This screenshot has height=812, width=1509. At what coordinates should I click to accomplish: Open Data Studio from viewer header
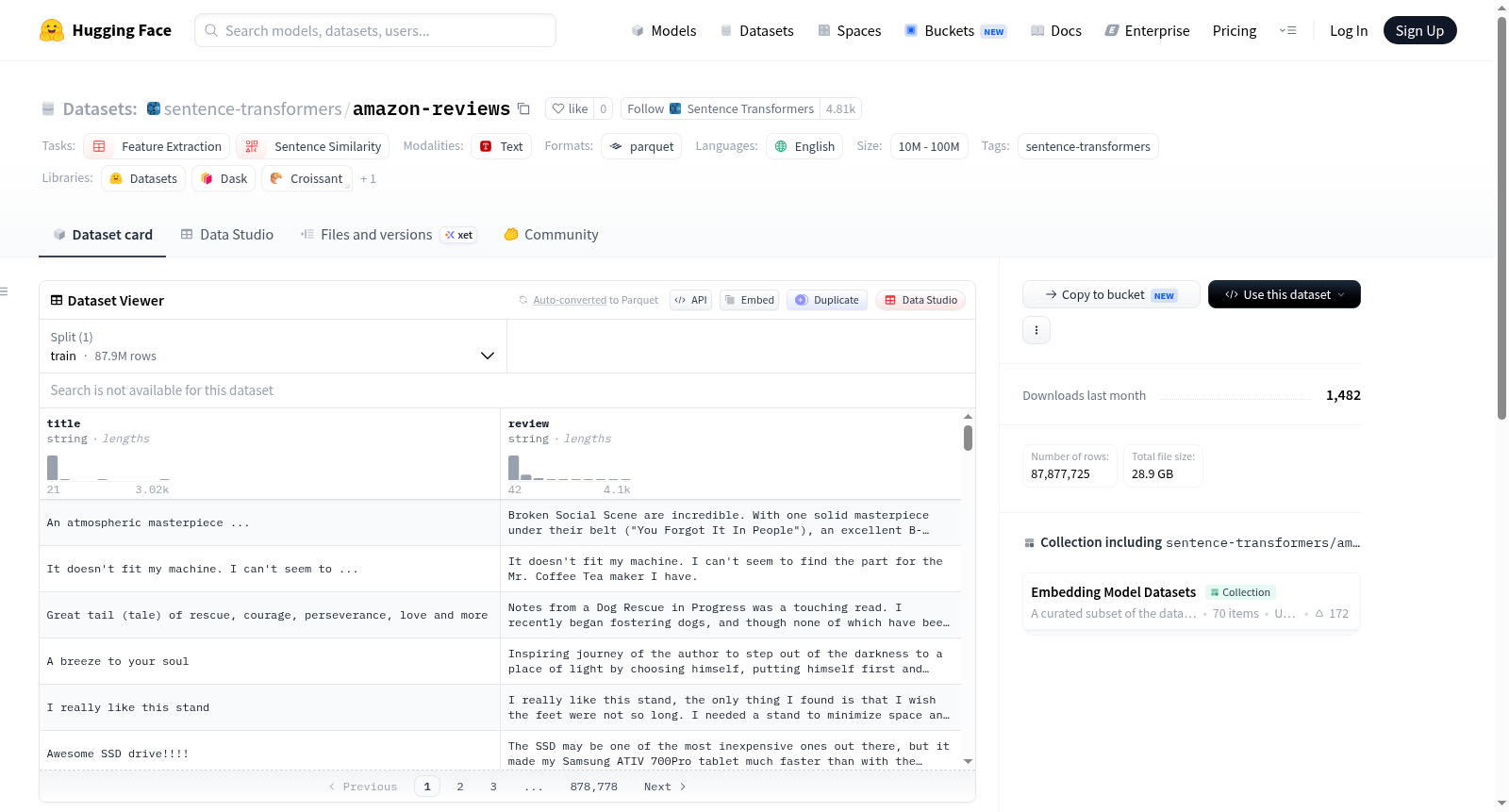coord(920,300)
